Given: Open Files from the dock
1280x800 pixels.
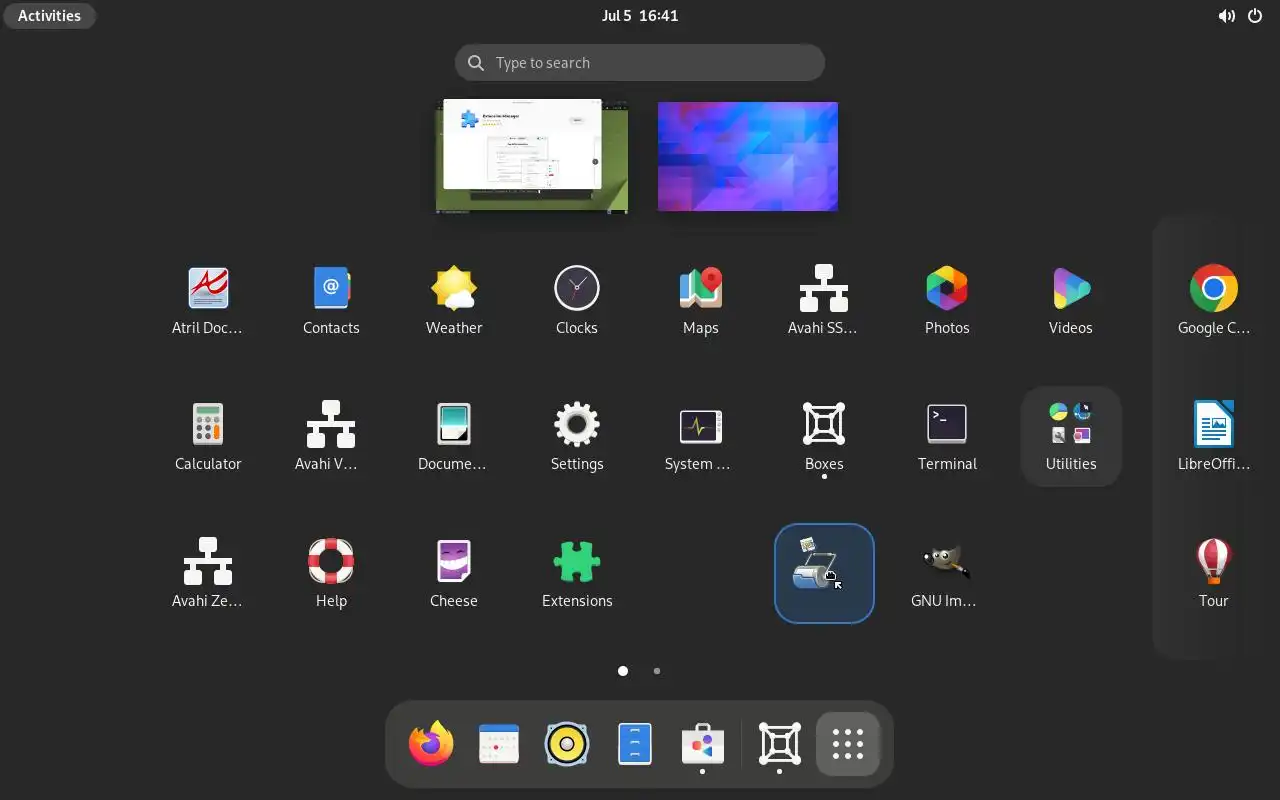Looking at the screenshot, I should point(635,744).
